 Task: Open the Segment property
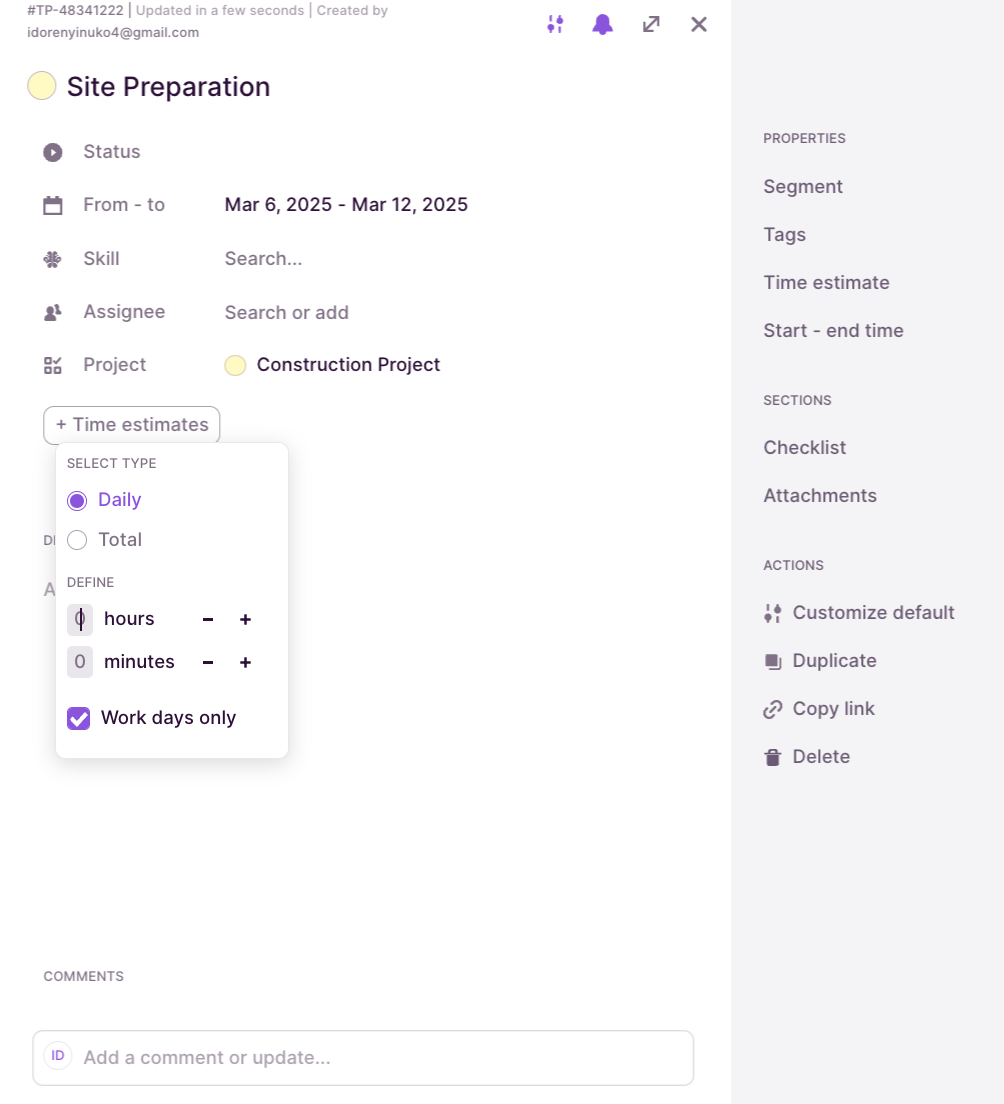803,186
